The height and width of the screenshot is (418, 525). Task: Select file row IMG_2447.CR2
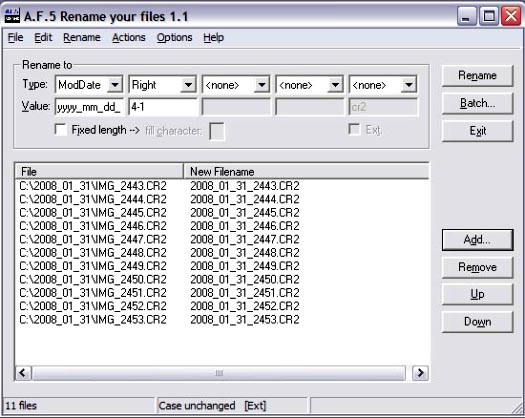pos(93,239)
